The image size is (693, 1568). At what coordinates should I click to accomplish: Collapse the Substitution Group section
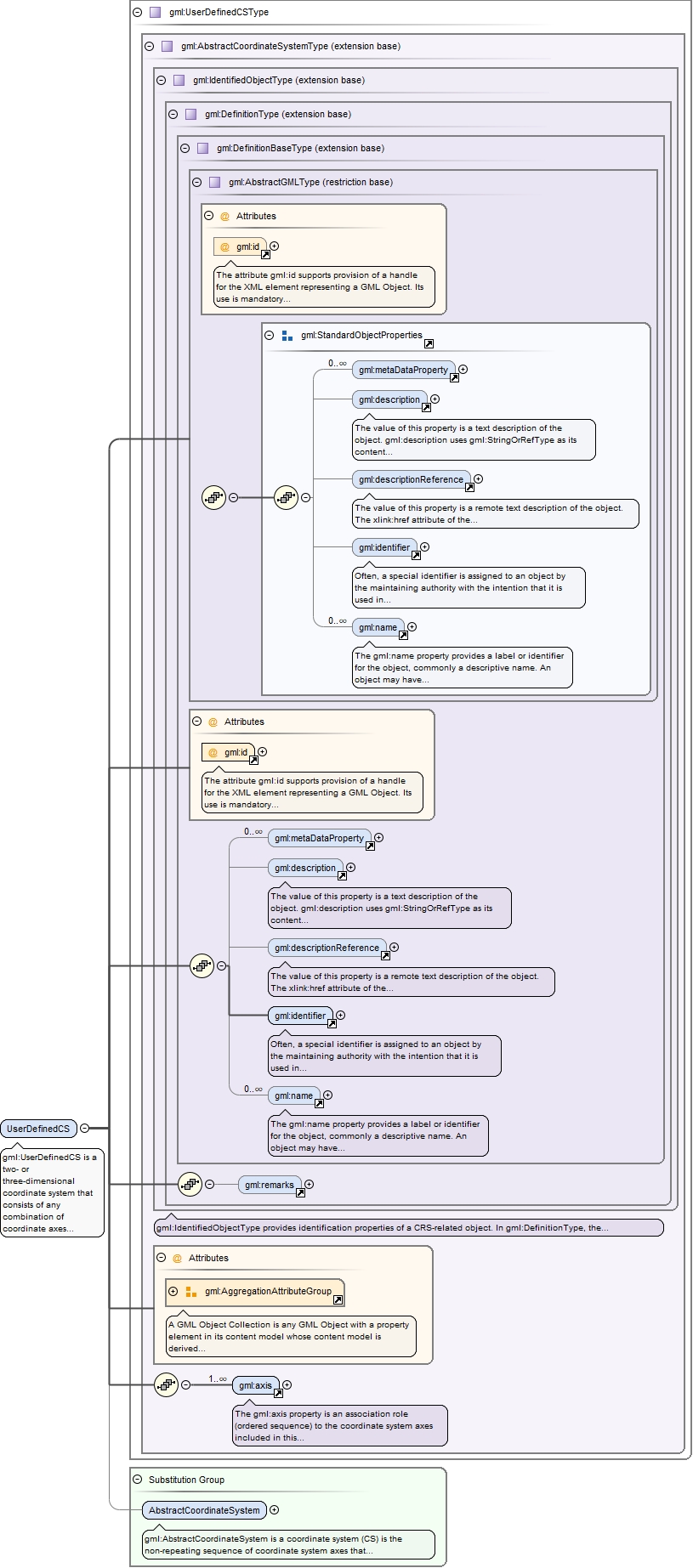137,1479
